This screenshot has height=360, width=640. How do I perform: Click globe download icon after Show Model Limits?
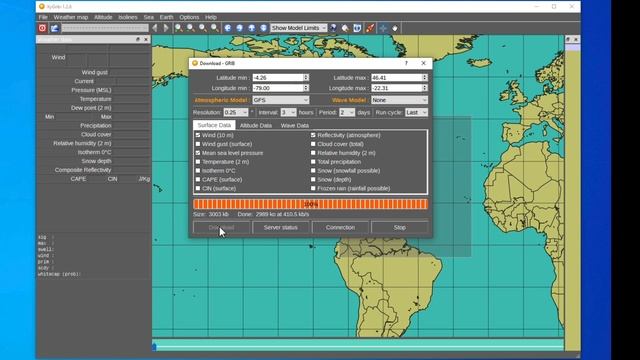click(333, 28)
